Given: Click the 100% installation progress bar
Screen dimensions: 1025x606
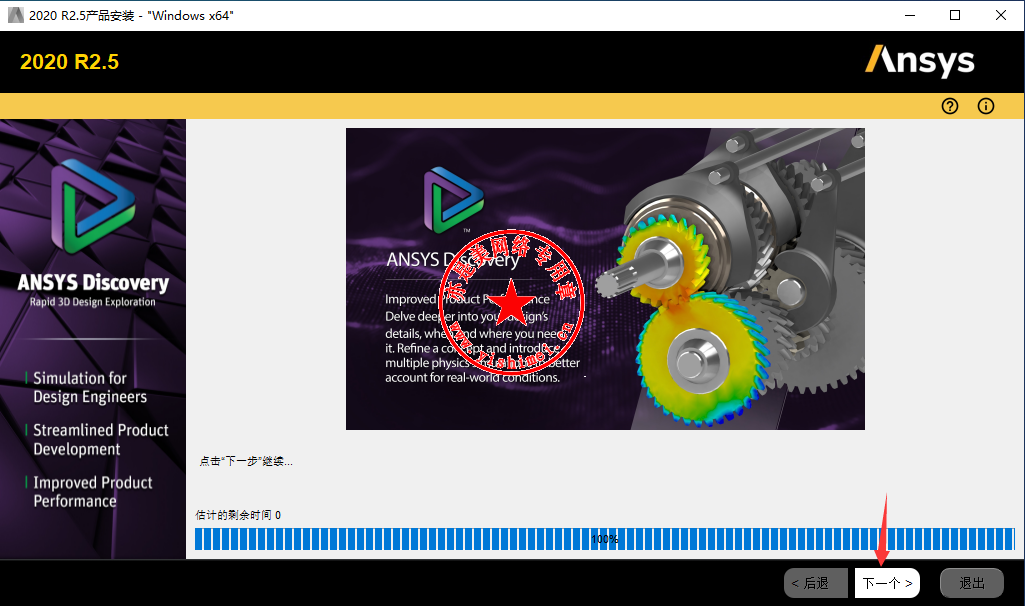Looking at the screenshot, I should coord(605,539).
